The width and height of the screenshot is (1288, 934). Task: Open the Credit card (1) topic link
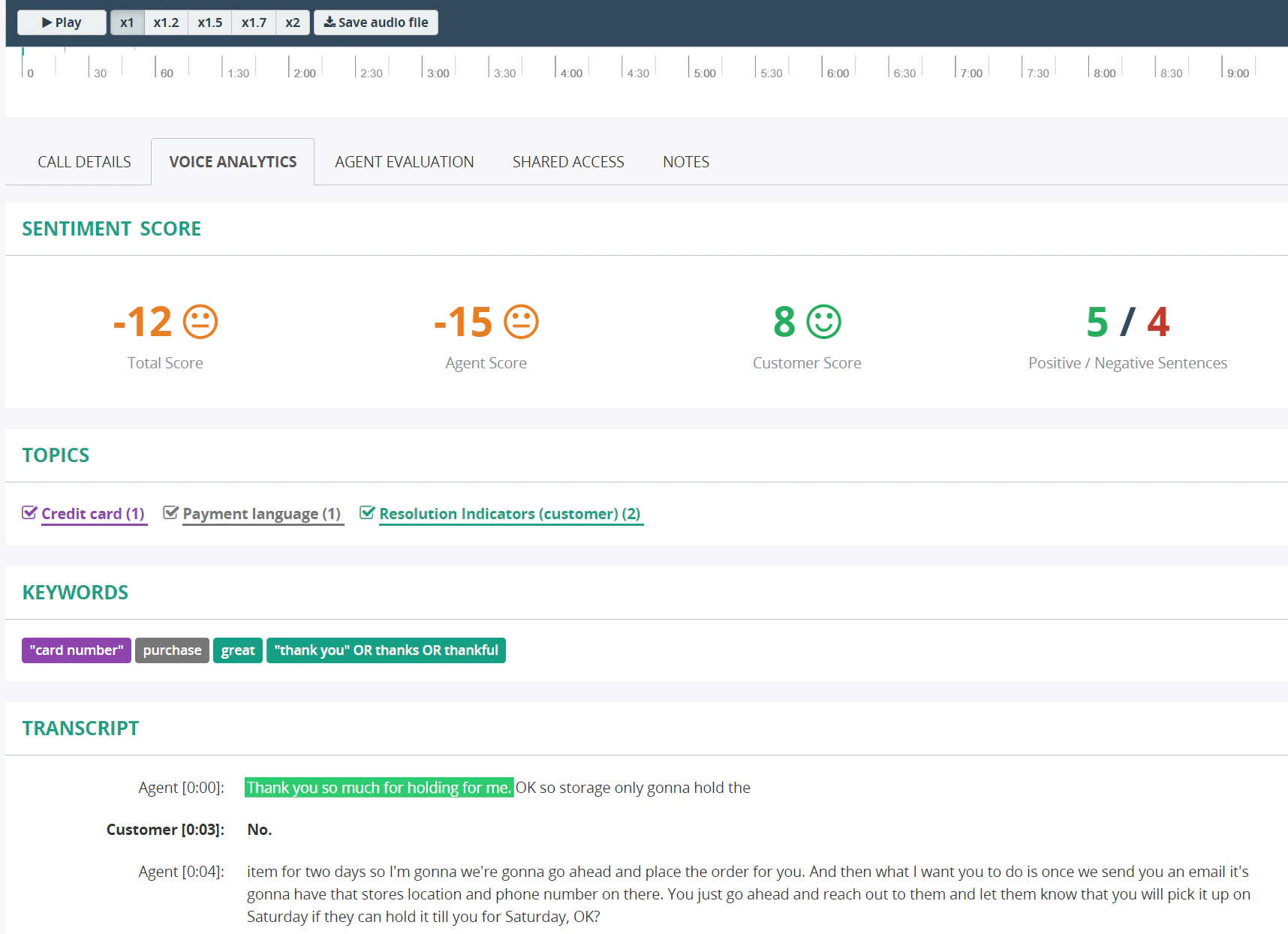click(93, 513)
